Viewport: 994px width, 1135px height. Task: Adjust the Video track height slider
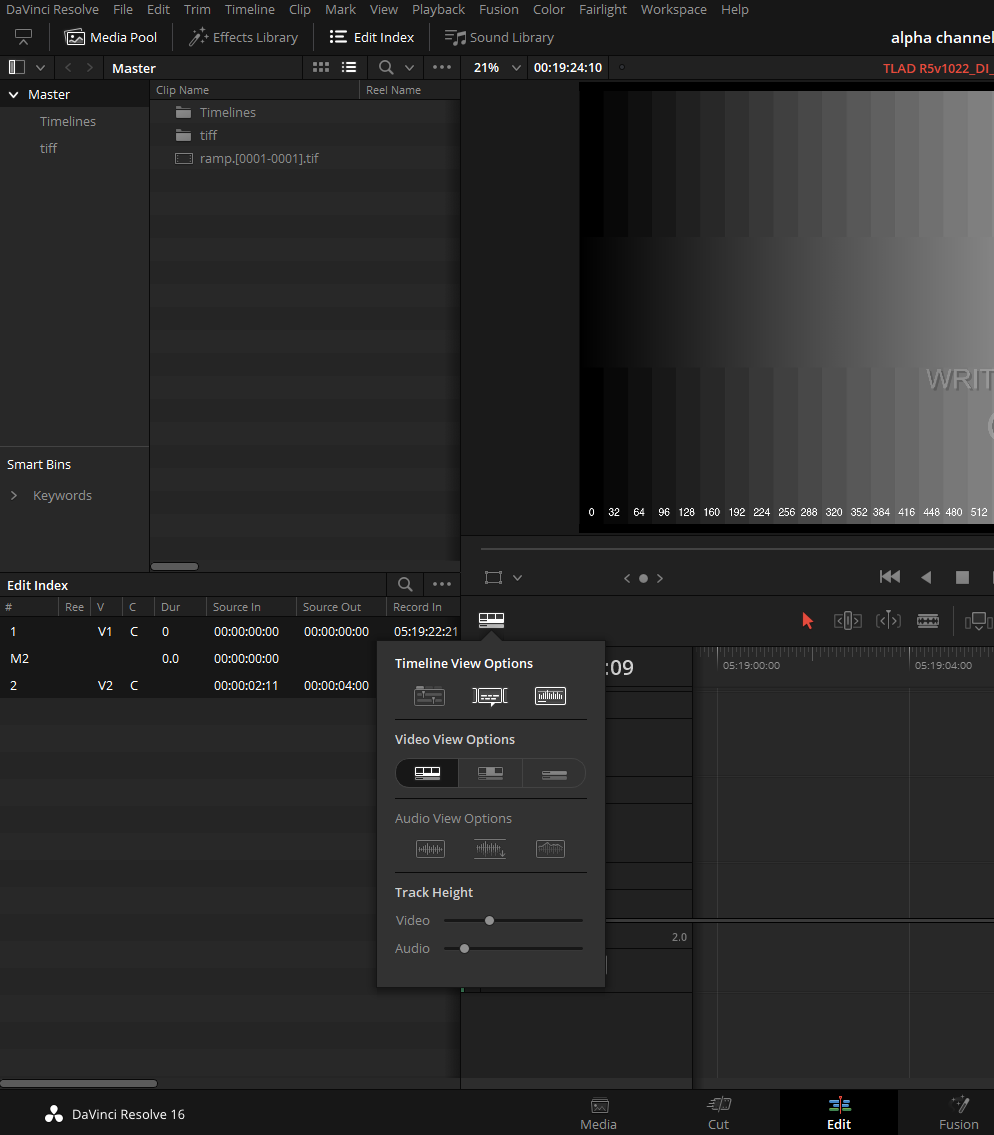pos(489,921)
